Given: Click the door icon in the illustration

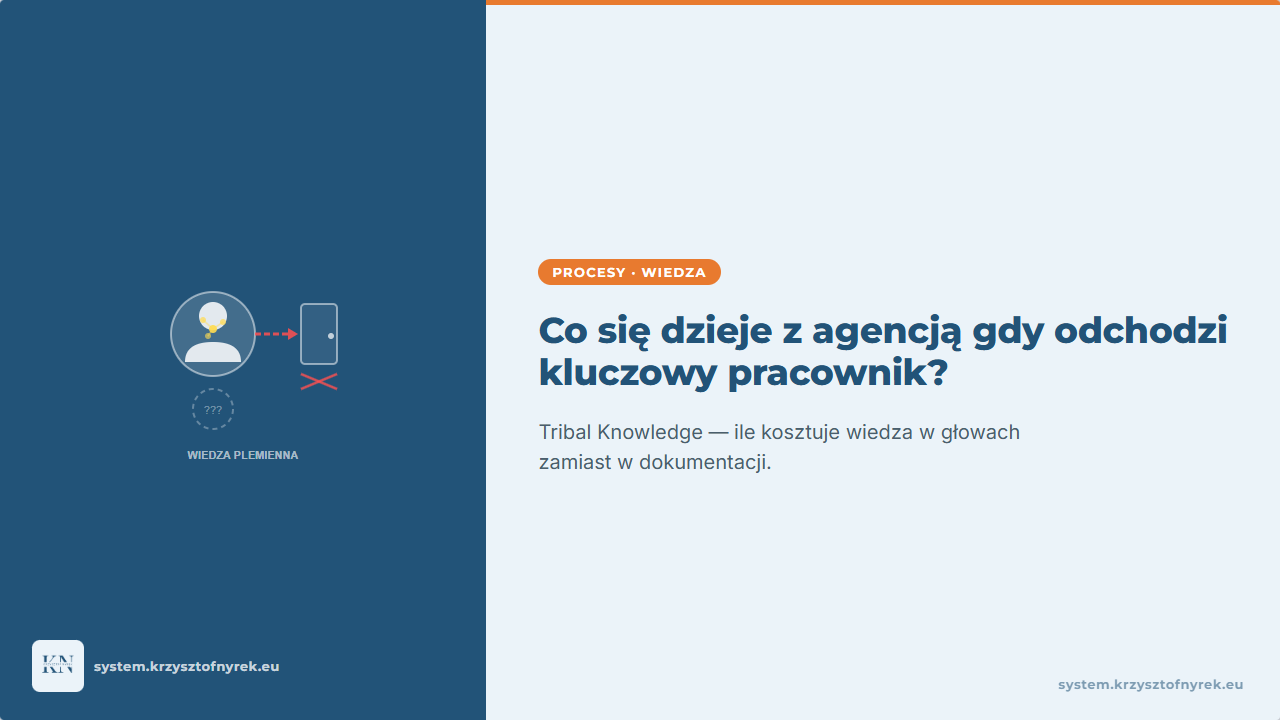Looking at the screenshot, I should pos(319,334).
